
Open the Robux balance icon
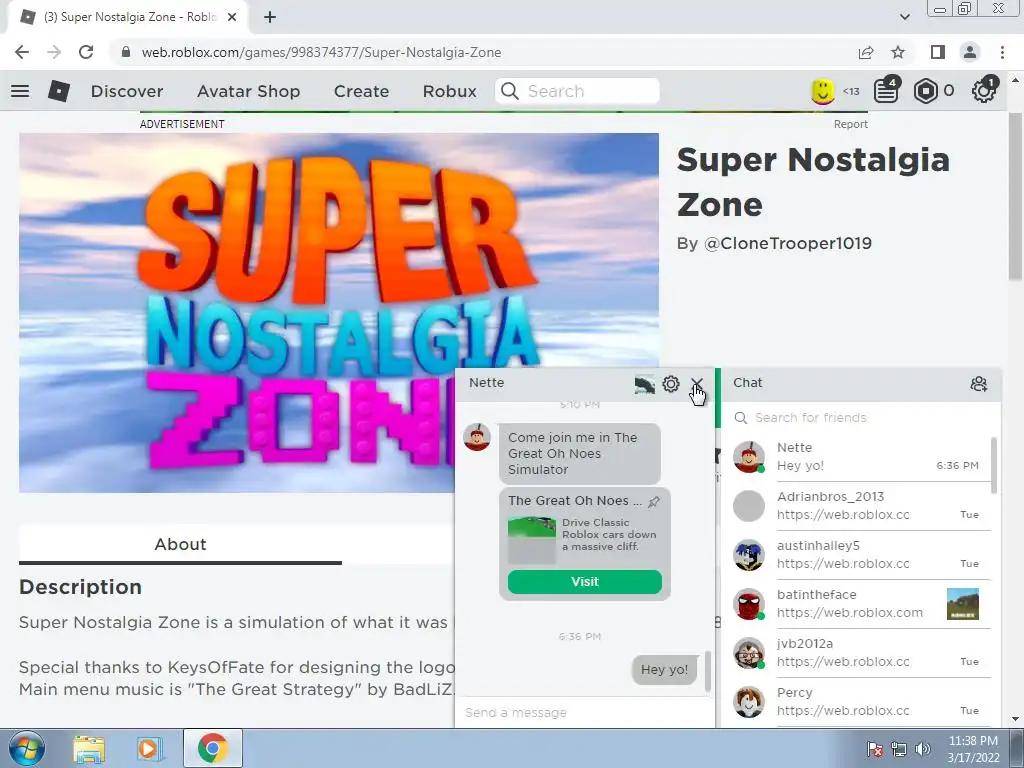[925, 91]
